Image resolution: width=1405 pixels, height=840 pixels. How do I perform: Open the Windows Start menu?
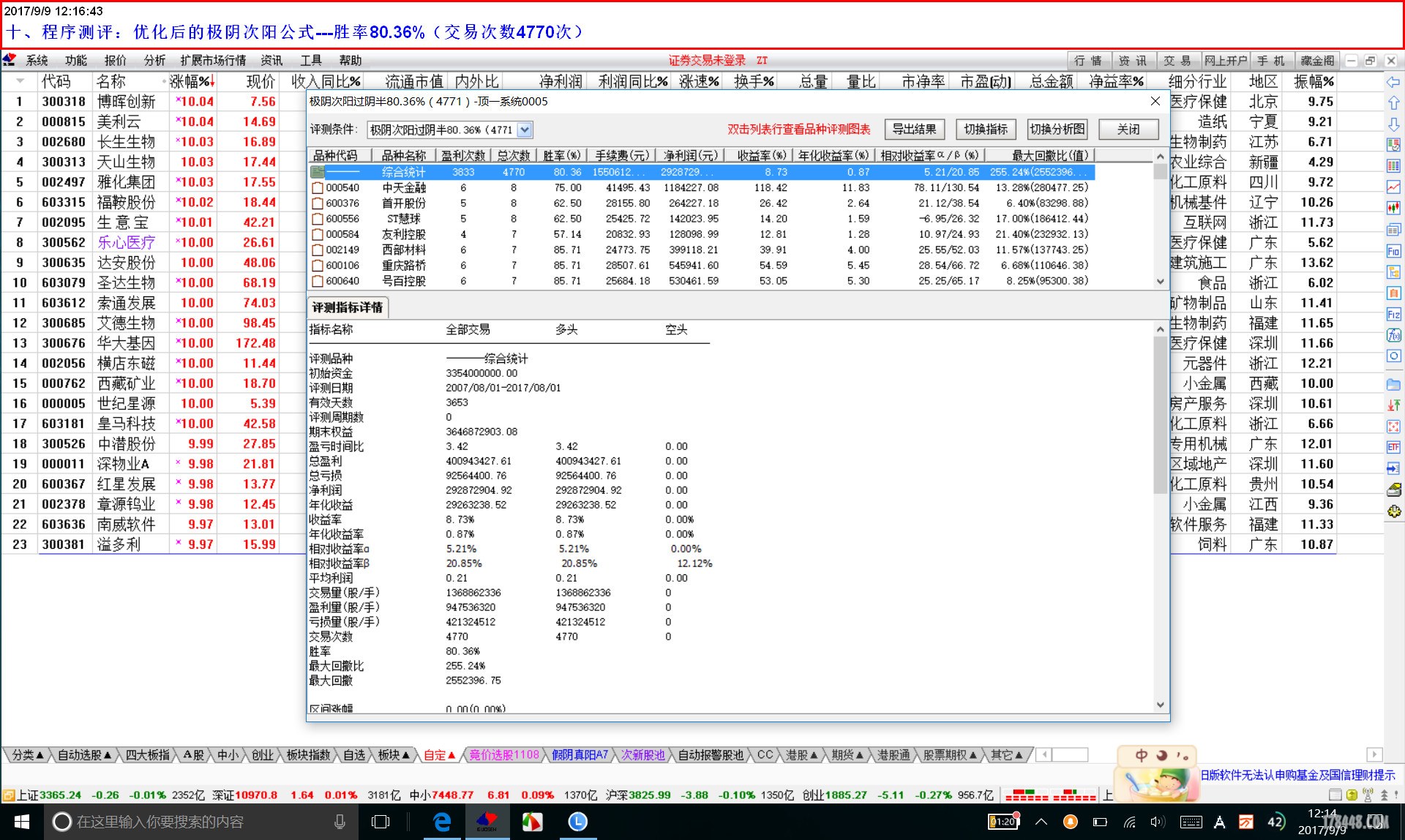click(x=21, y=822)
